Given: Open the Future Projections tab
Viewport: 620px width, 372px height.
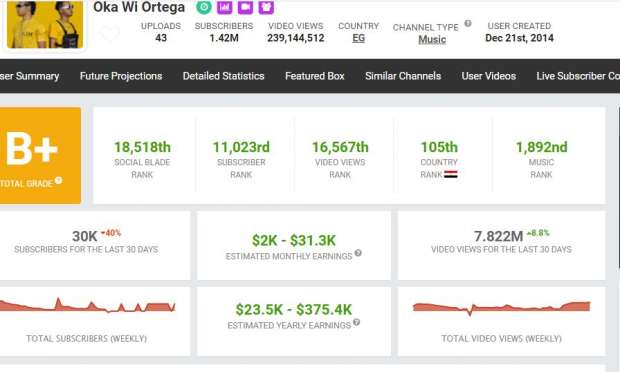Looking at the screenshot, I should (x=121, y=76).
